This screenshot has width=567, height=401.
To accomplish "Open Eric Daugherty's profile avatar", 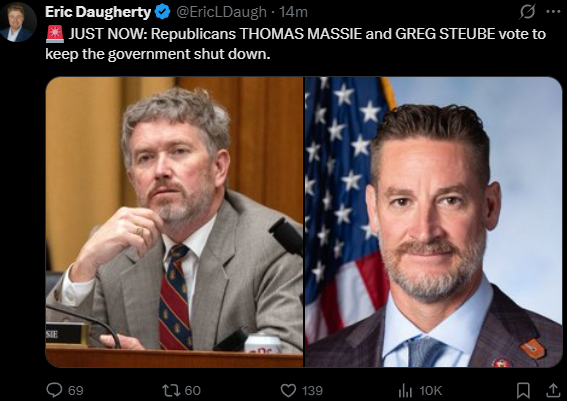I will pos(18,22).
